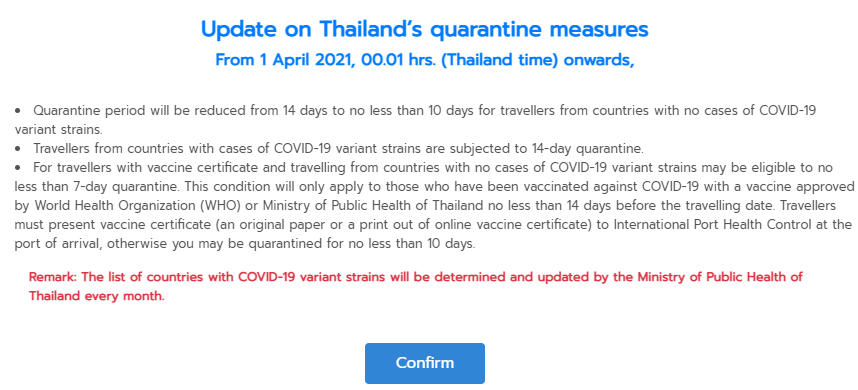This screenshot has width=858, height=390.
Task: Click the red "Remark:" label
Action: pyautogui.click(x=53, y=277)
